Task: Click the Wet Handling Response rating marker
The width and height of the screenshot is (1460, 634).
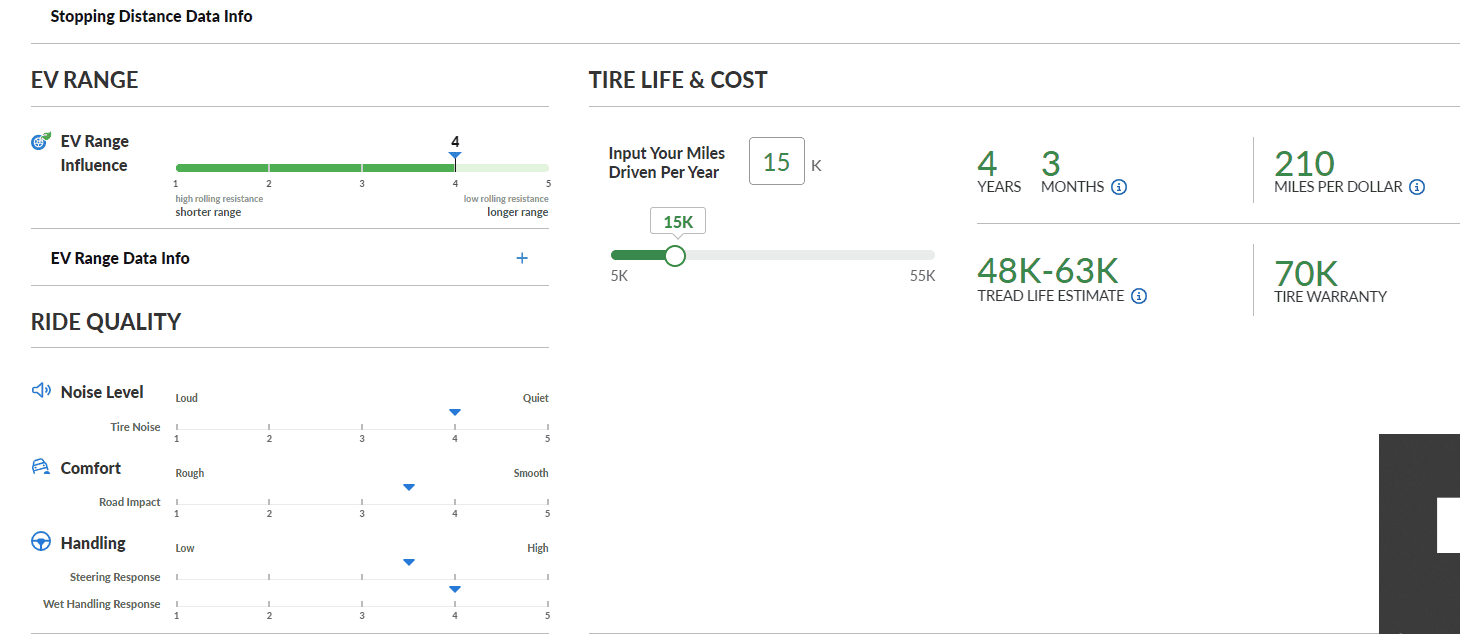Action: (455, 589)
